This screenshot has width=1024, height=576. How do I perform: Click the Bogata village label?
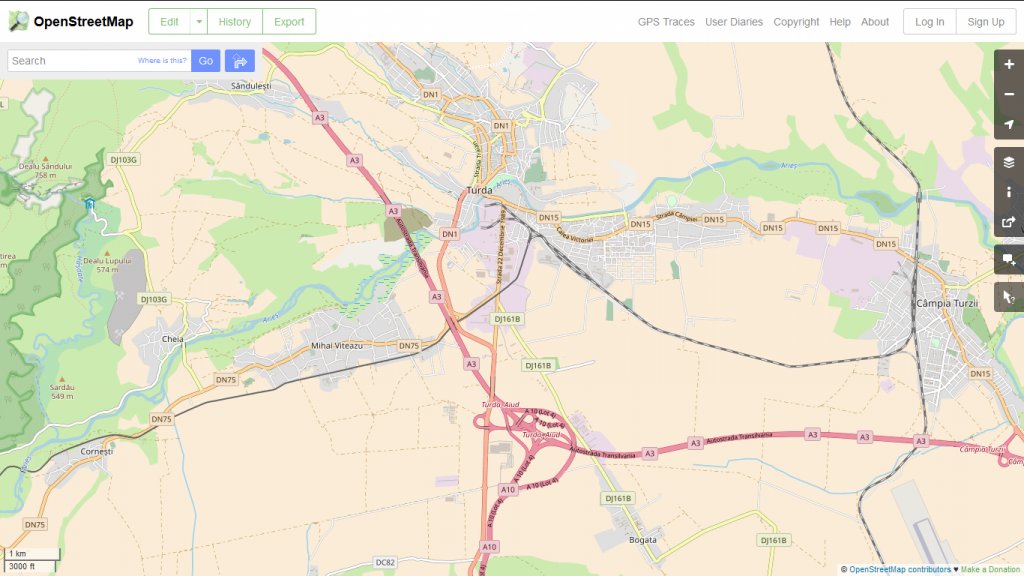coord(643,539)
